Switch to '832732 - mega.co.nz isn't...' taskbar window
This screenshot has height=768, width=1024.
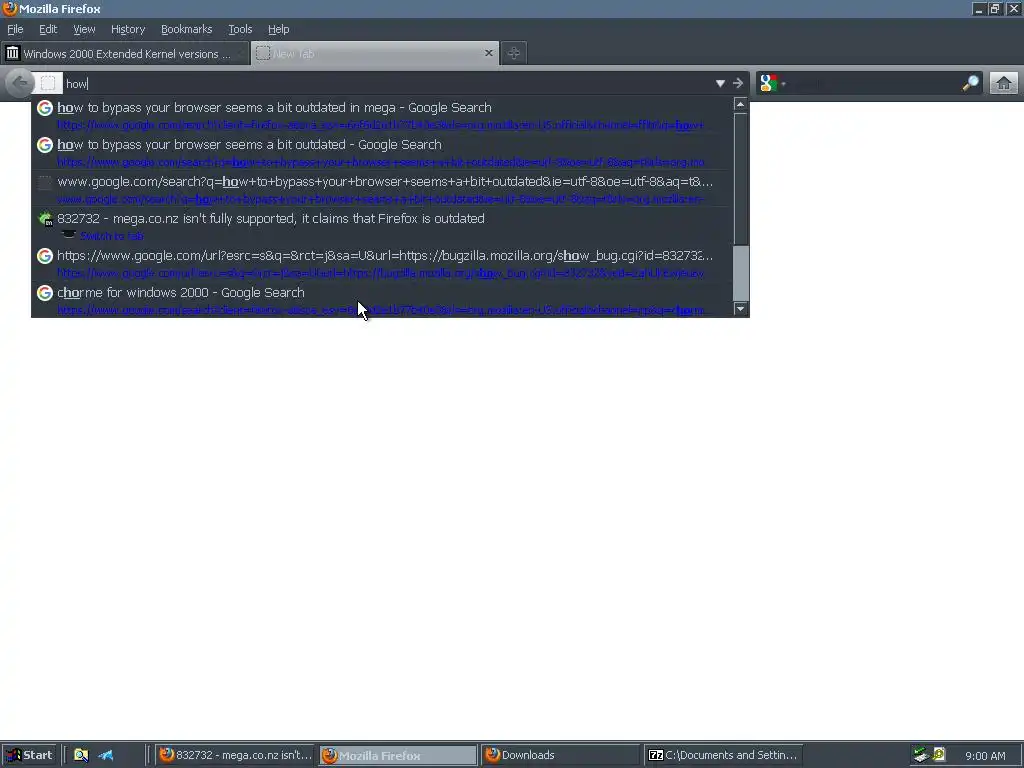pos(235,755)
